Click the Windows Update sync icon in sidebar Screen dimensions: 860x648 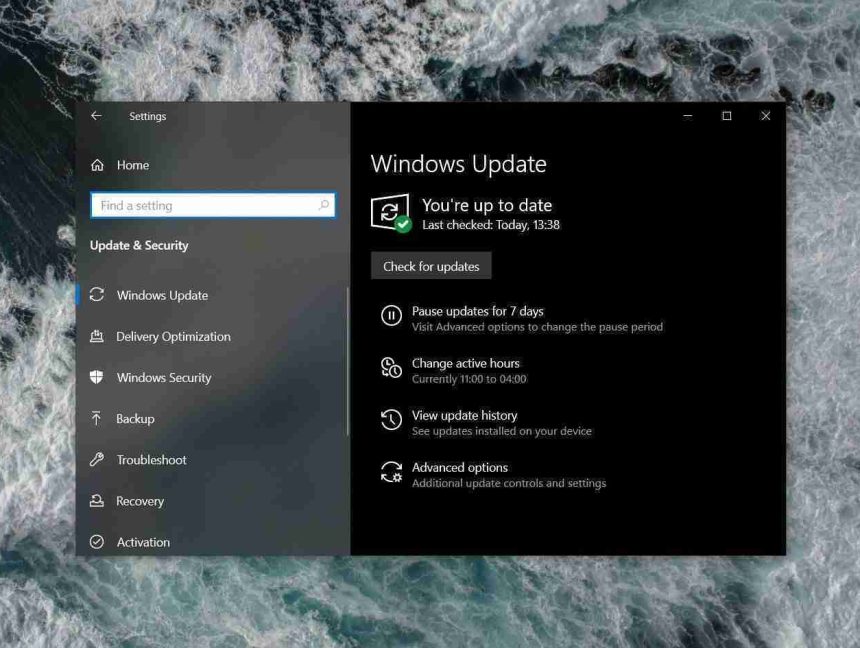[x=97, y=295]
